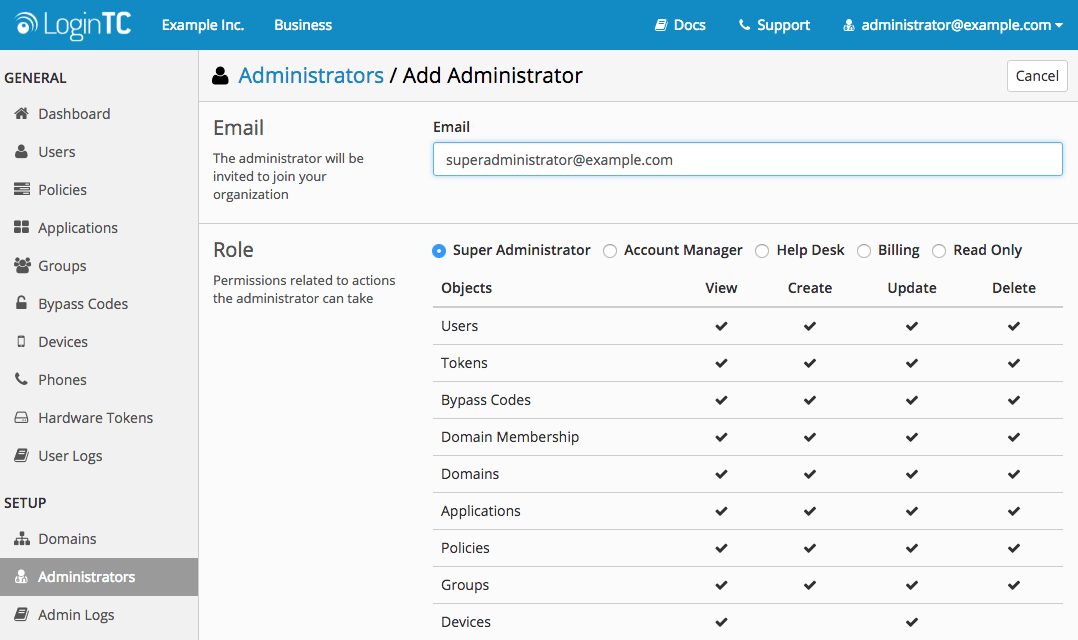Open the Docs menu item
The height and width of the screenshot is (640, 1078).
[680, 24]
